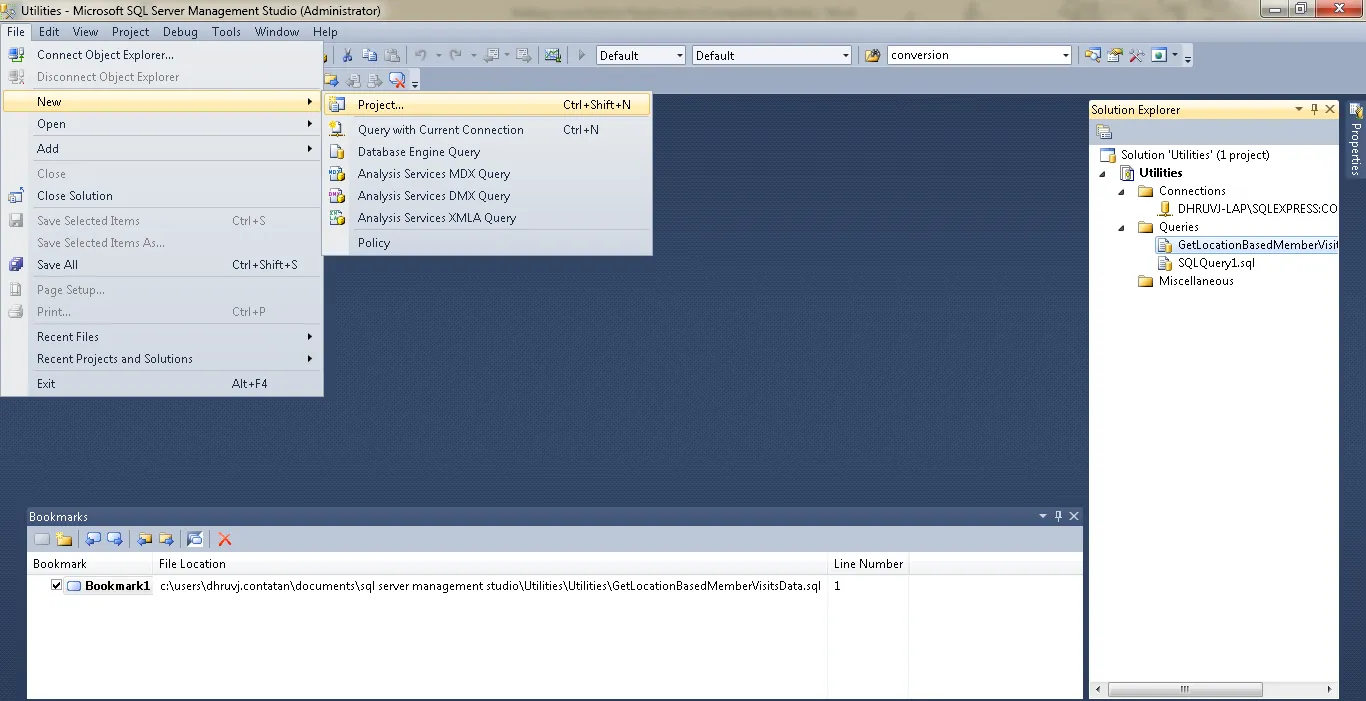Click the Find in Files folder icon

pyautogui.click(x=872, y=56)
